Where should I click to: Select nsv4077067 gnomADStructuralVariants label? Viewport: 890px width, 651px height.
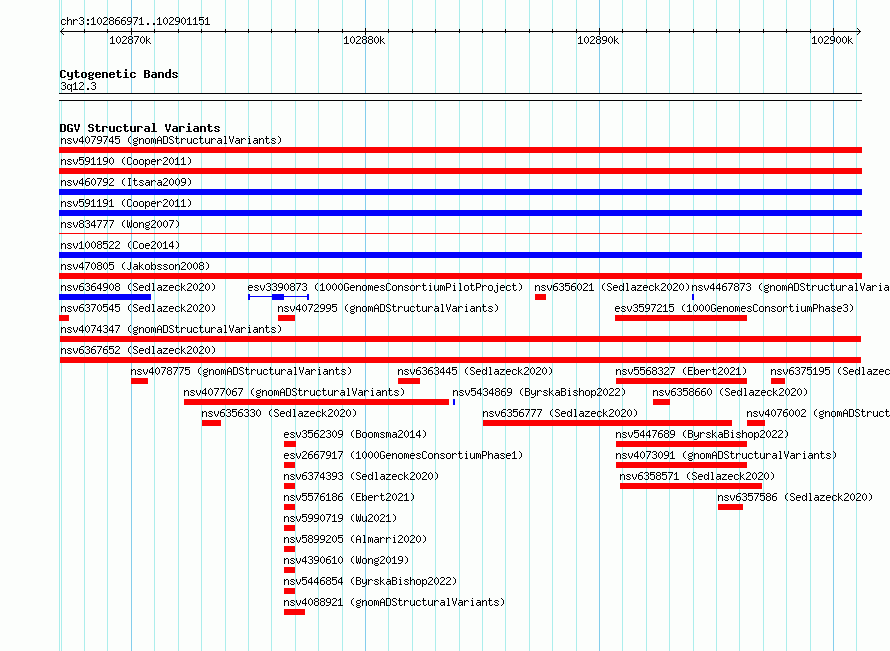294,392
